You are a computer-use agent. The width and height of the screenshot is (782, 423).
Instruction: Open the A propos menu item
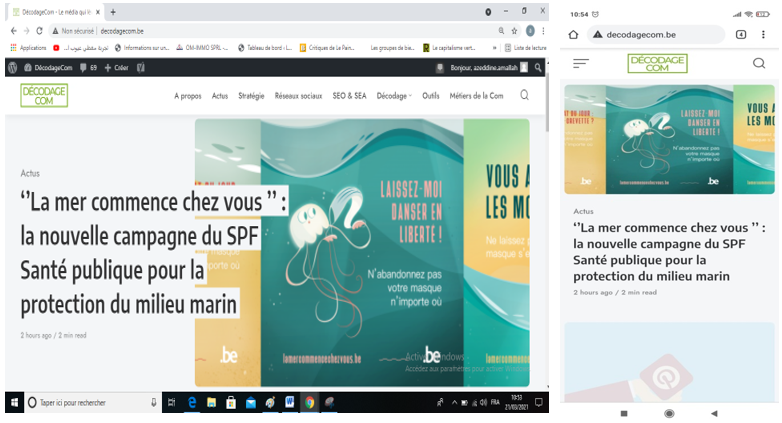(188, 96)
